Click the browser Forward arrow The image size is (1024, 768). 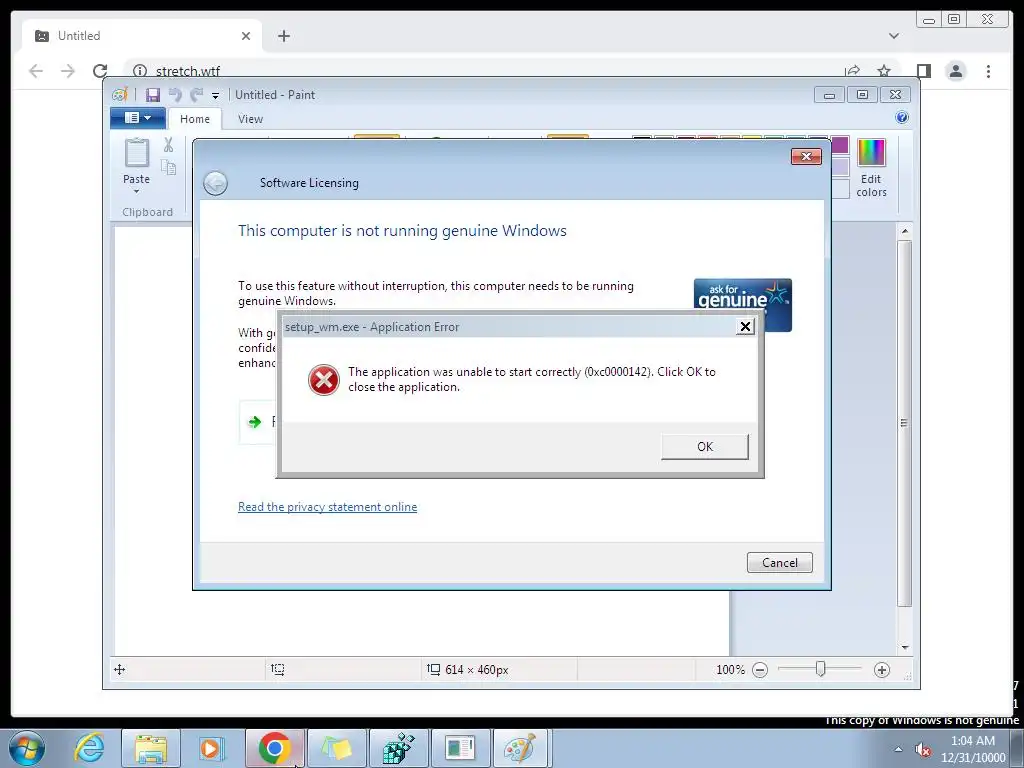[68, 71]
